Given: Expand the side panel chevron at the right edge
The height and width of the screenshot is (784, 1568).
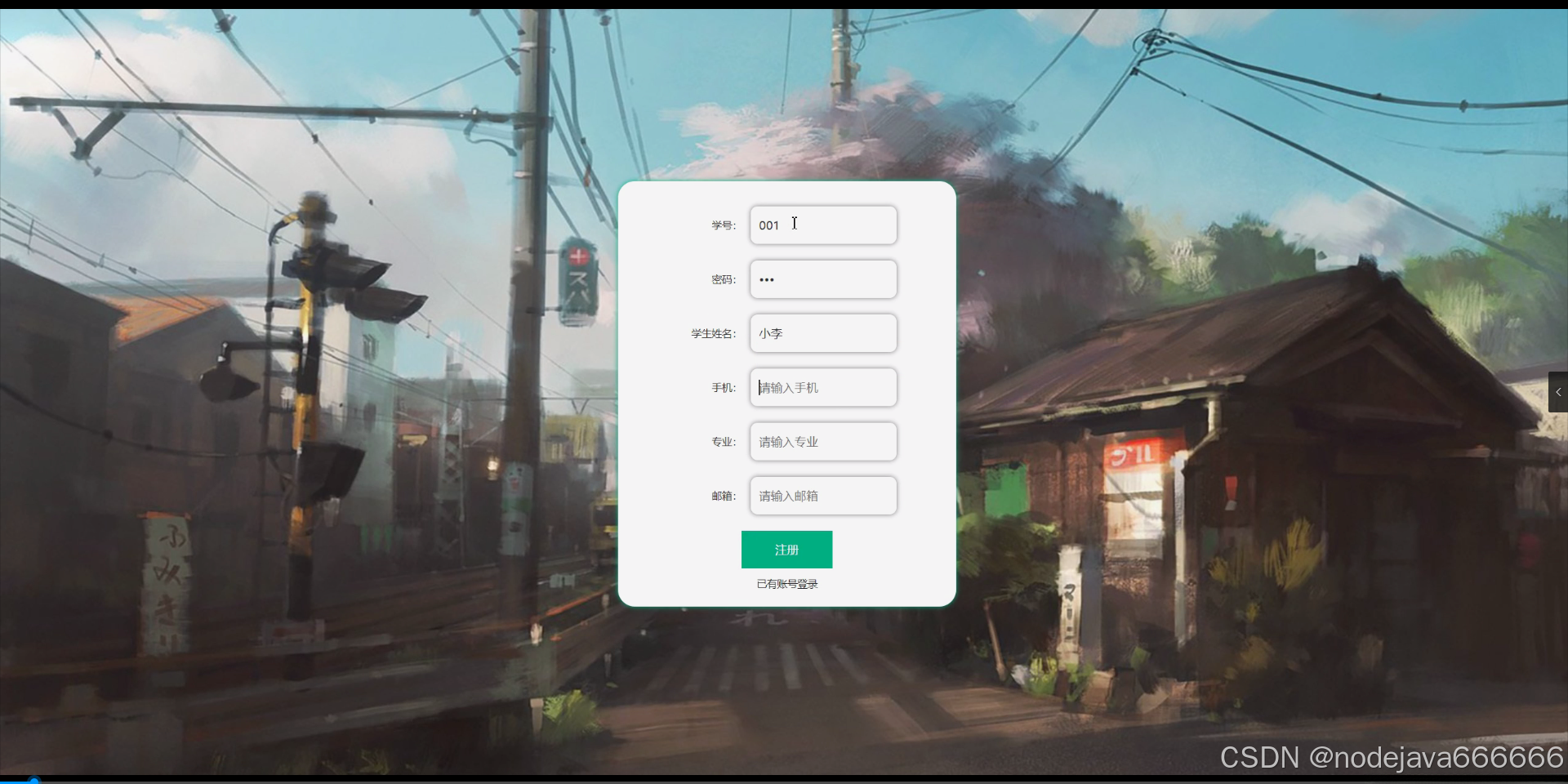Looking at the screenshot, I should pos(1557,393).
